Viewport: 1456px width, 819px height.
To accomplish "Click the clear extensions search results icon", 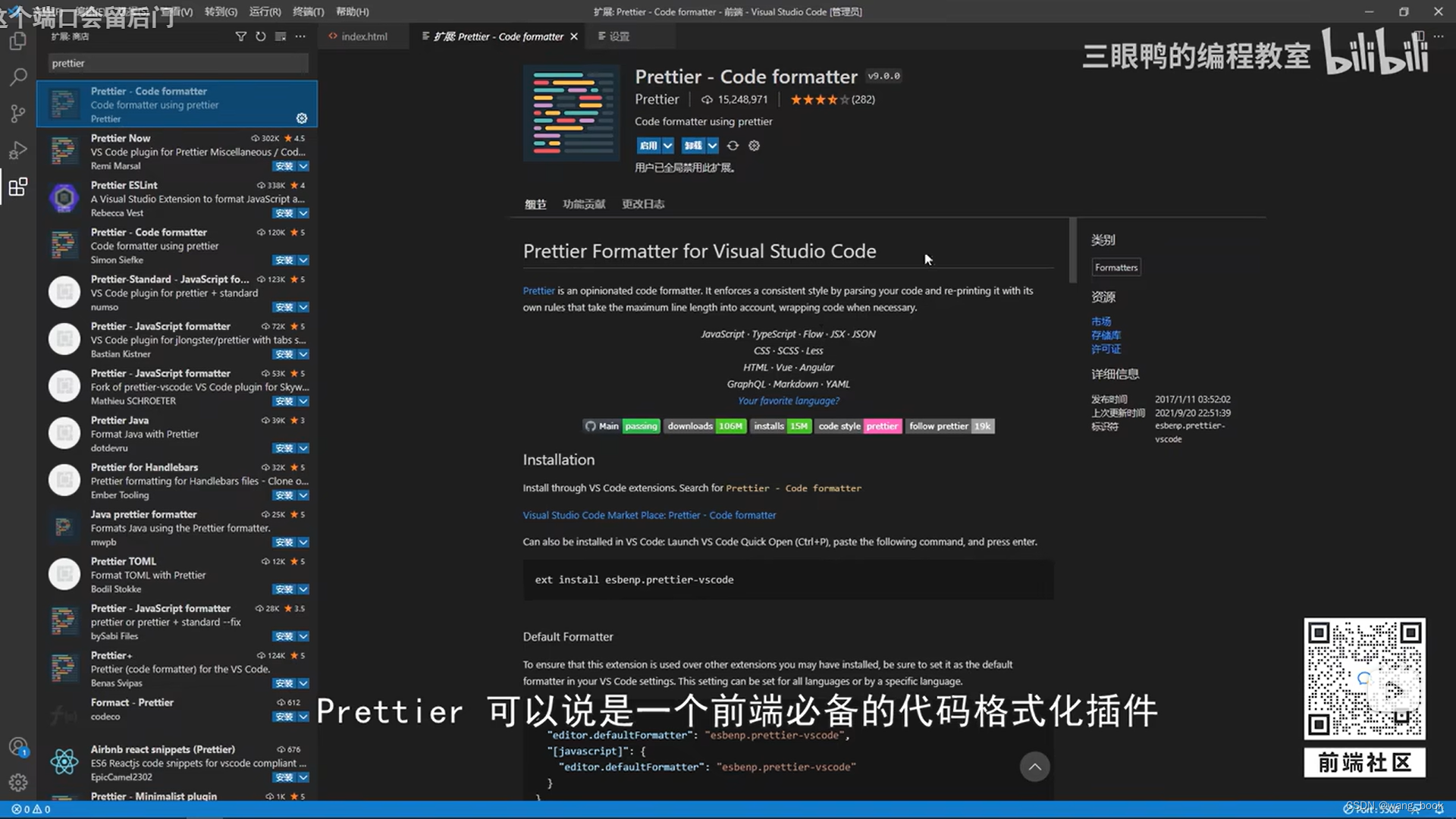I will pos(281,36).
